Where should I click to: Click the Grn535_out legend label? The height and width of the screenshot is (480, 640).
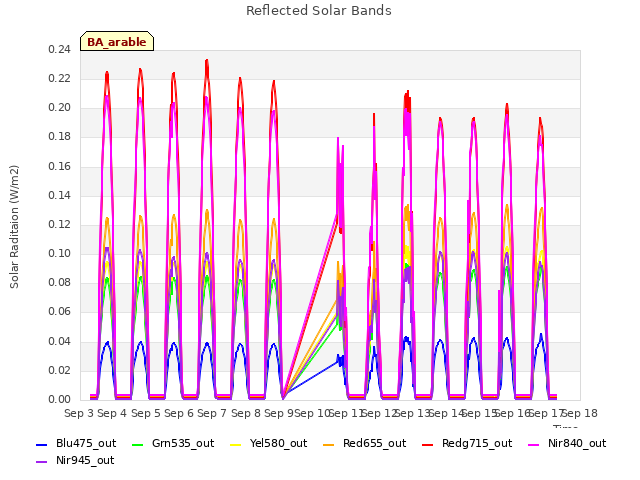tap(183, 443)
